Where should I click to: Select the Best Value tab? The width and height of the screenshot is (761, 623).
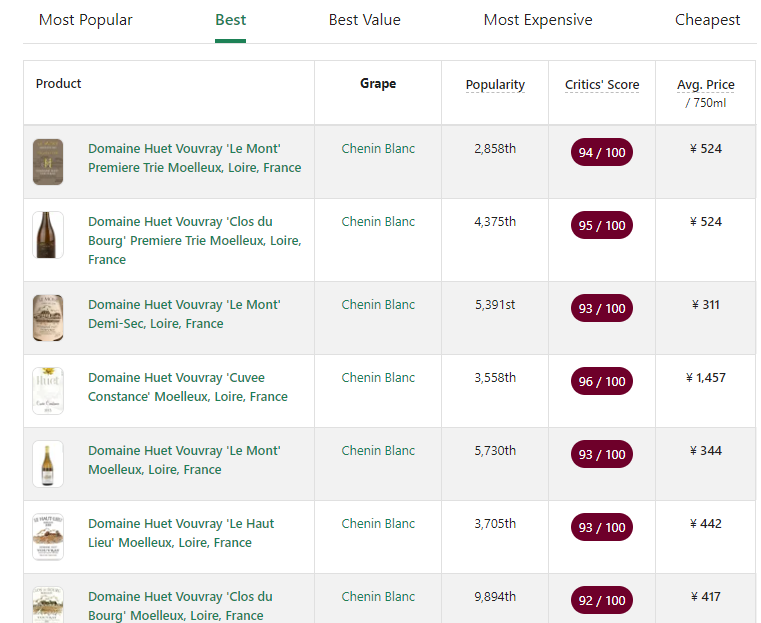click(x=364, y=20)
